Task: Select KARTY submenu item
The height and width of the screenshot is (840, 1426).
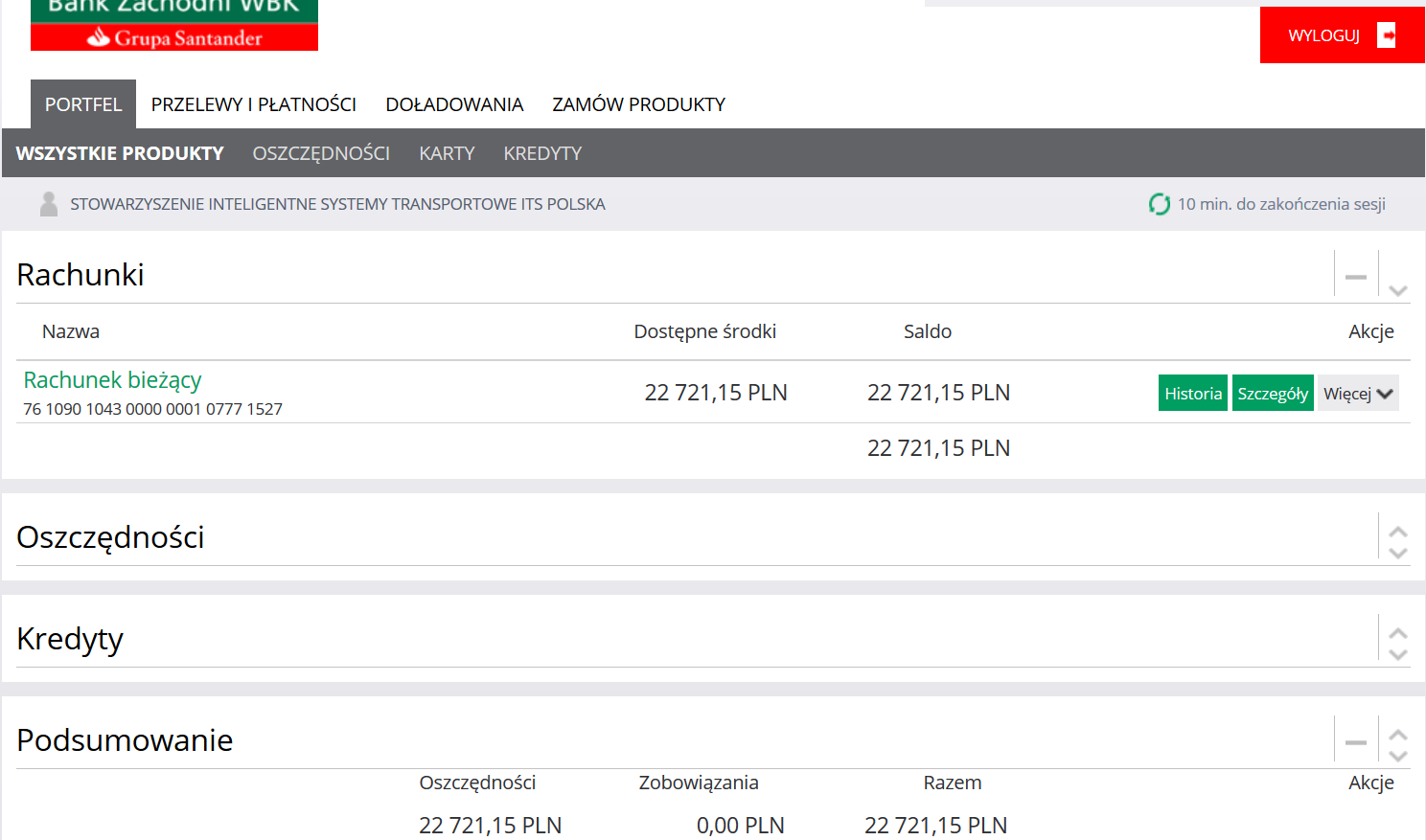Action: [x=447, y=153]
